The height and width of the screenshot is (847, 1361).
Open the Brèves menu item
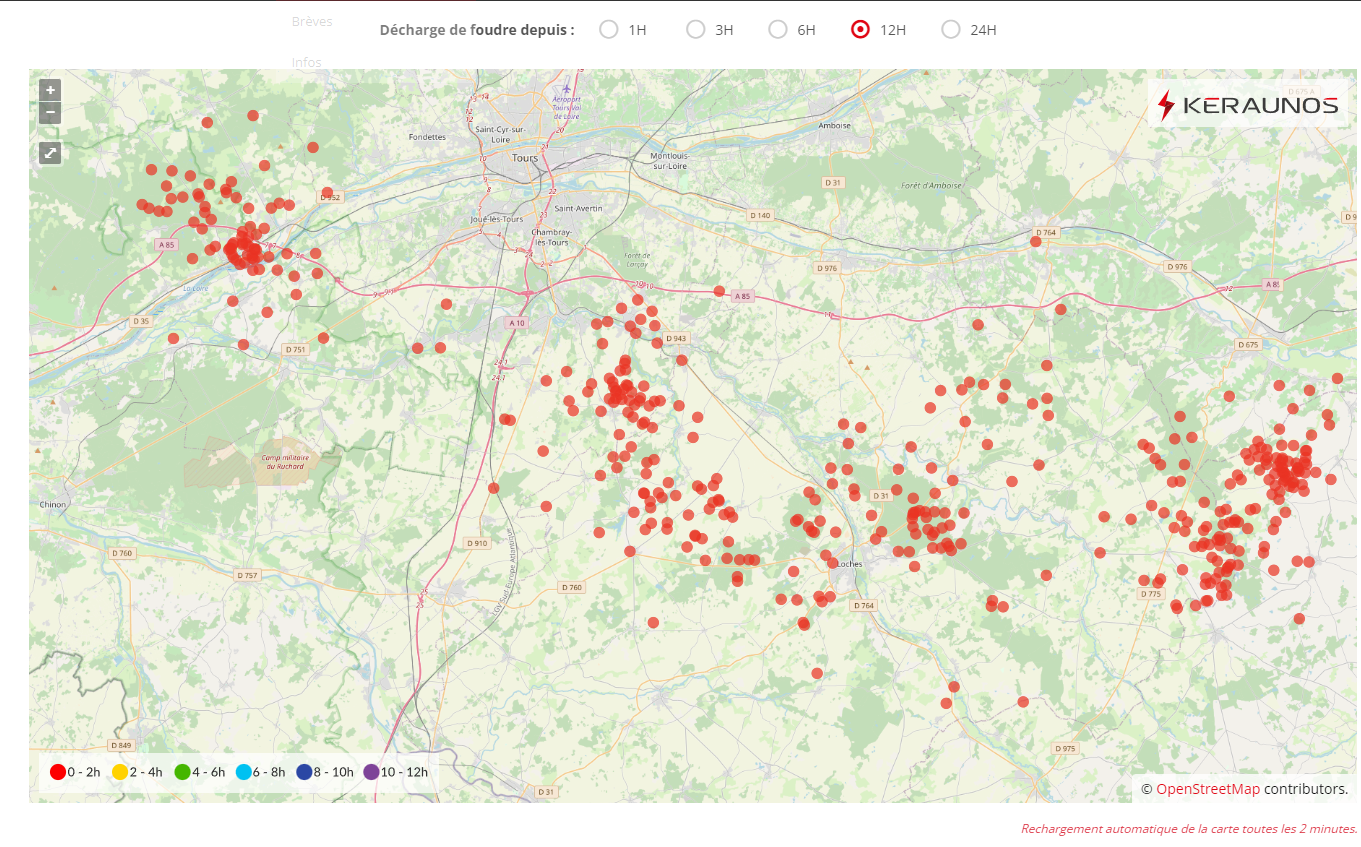[x=312, y=21]
